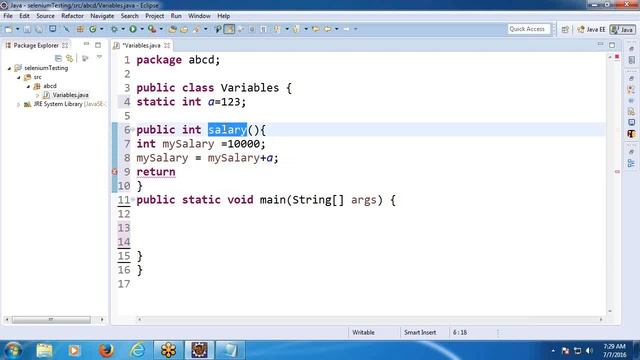Toggle the highlighted pressed toolbar button
The height and width of the screenshot is (360, 640).
[x=229, y=29]
